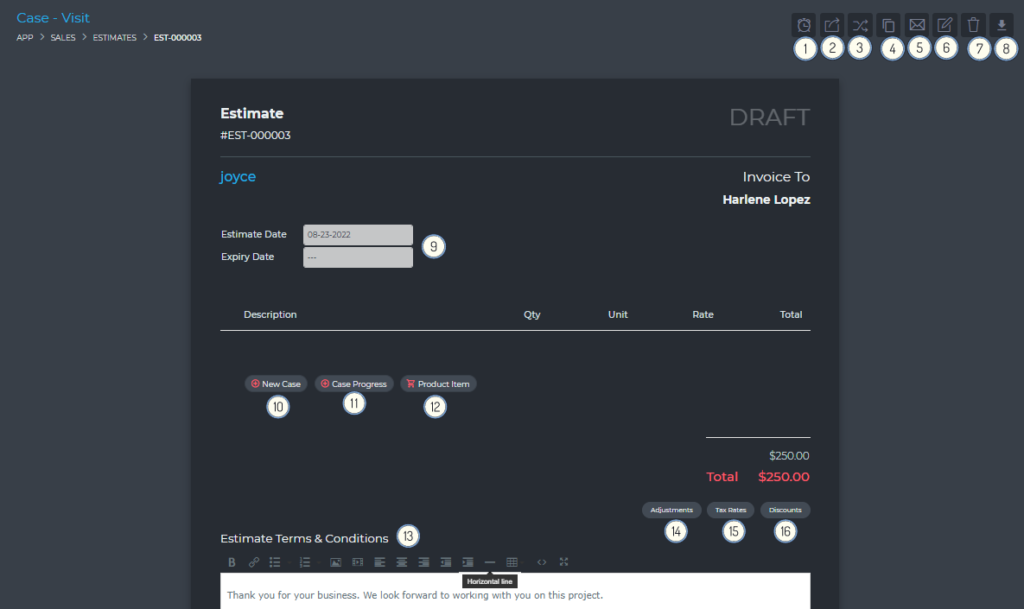Expand the bulleted list style dropdown arrow

(x=289, y=562)
